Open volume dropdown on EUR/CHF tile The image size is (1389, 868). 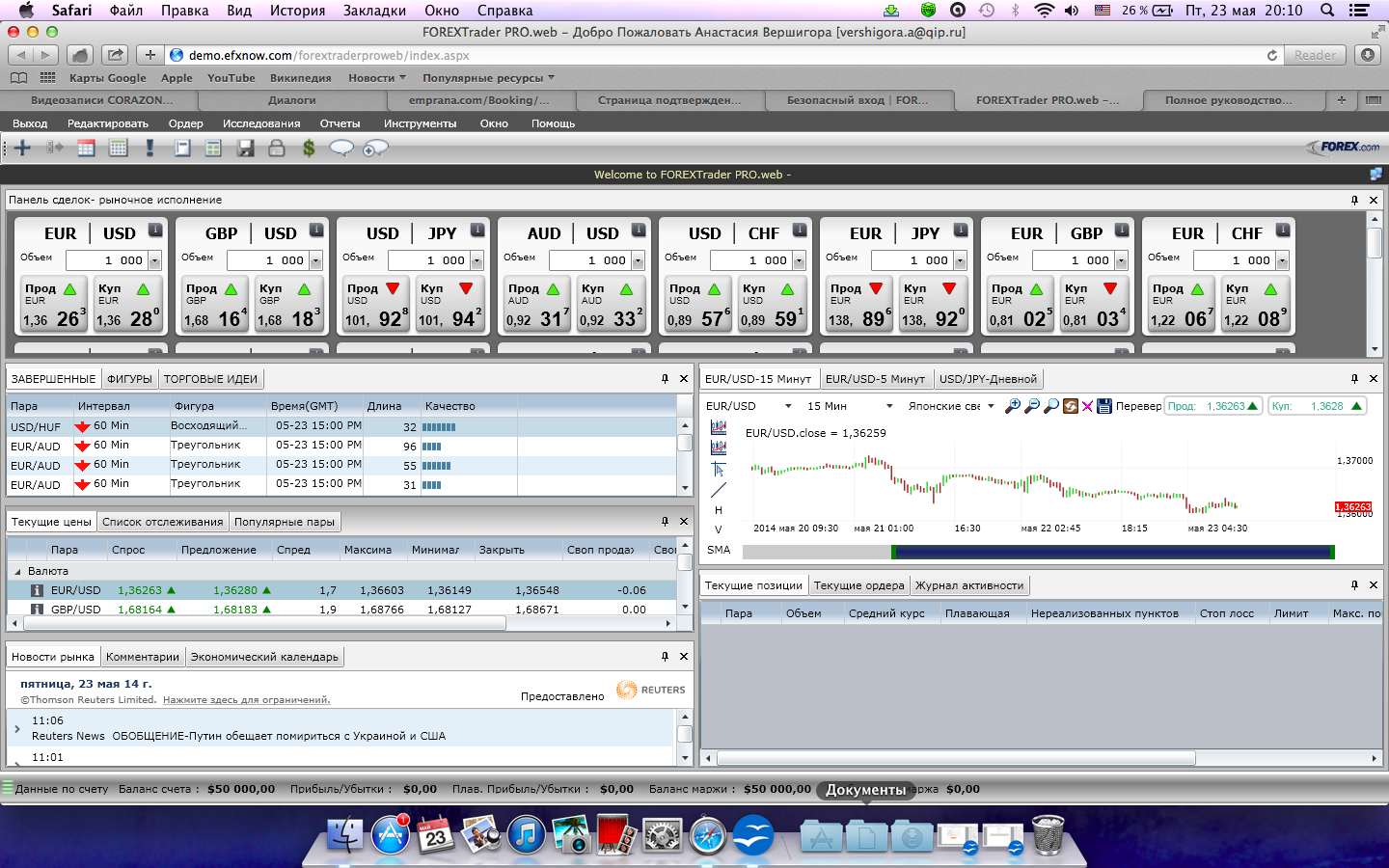1283,260
